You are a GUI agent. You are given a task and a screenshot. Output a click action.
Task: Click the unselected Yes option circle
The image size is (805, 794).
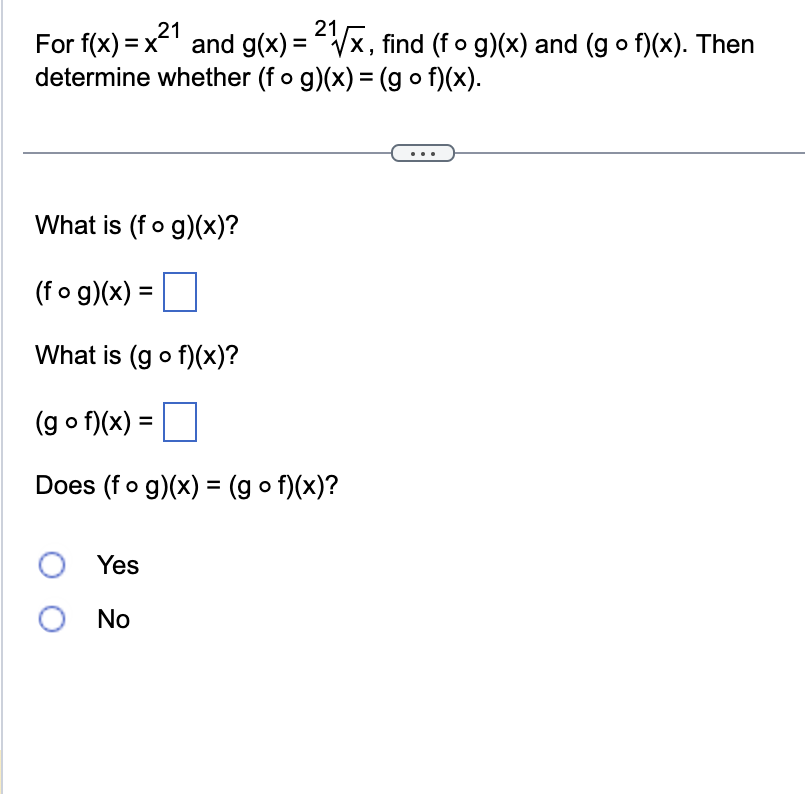click(52, 565)
